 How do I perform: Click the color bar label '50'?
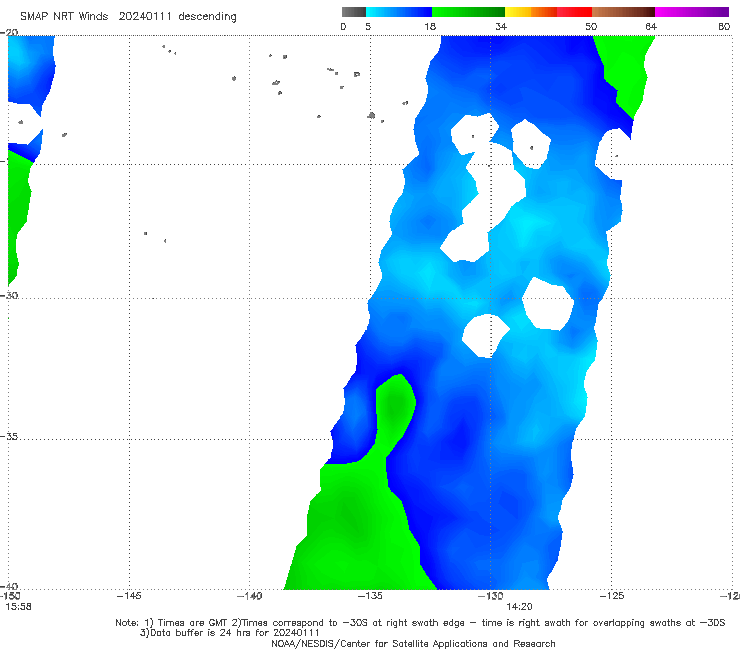(591, 26)
